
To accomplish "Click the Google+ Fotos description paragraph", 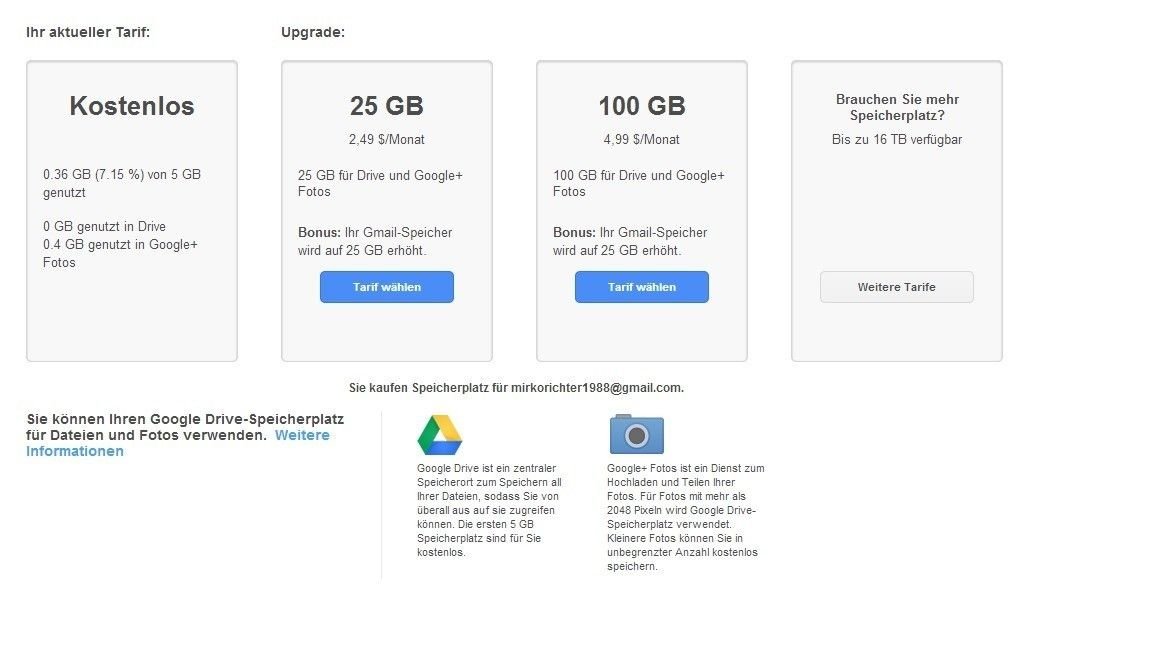I will [x=685, y=517].
